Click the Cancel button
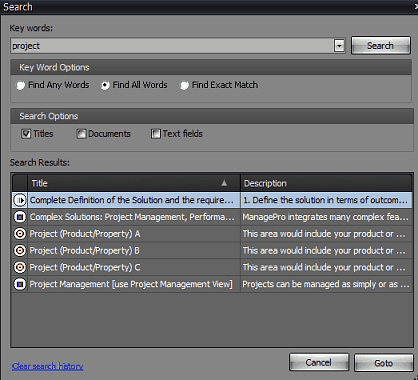Viewport: 418px width, 380px height. (x=319, y=362)
